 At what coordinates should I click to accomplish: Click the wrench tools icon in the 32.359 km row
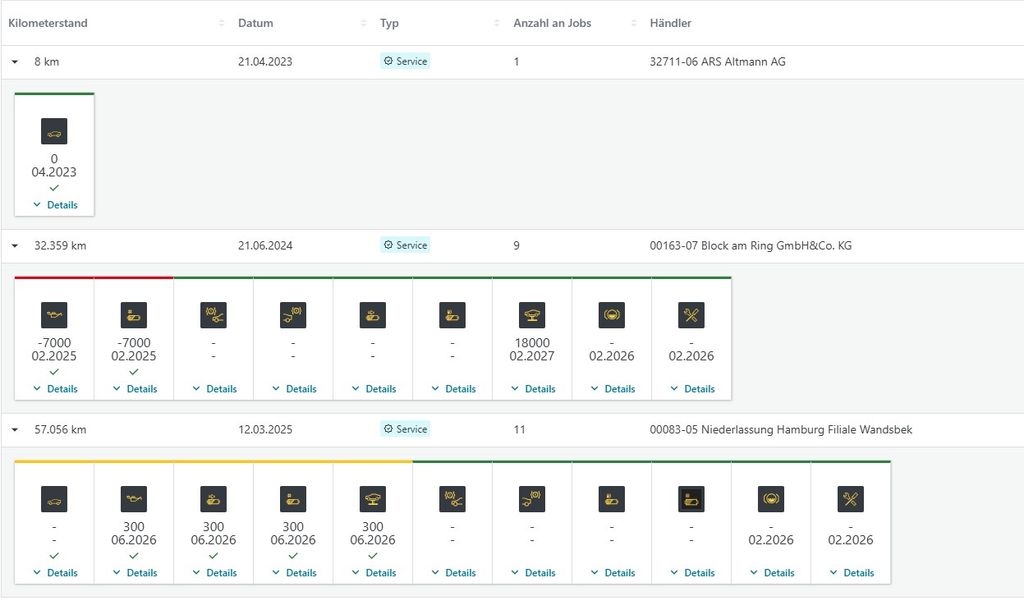click(x=691, y=316)
